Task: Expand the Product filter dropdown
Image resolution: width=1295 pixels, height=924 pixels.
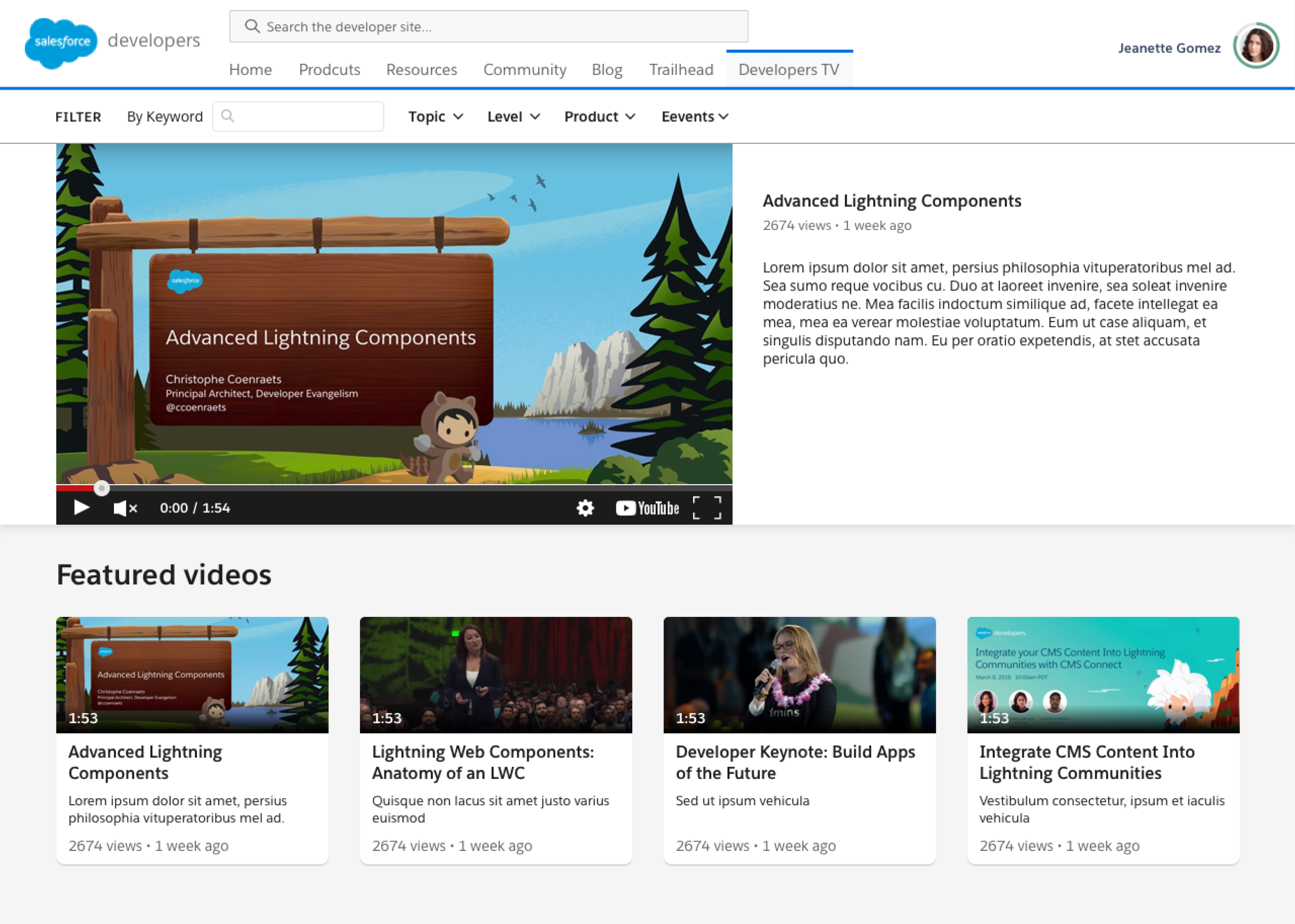Action: (x=599, y=116)
